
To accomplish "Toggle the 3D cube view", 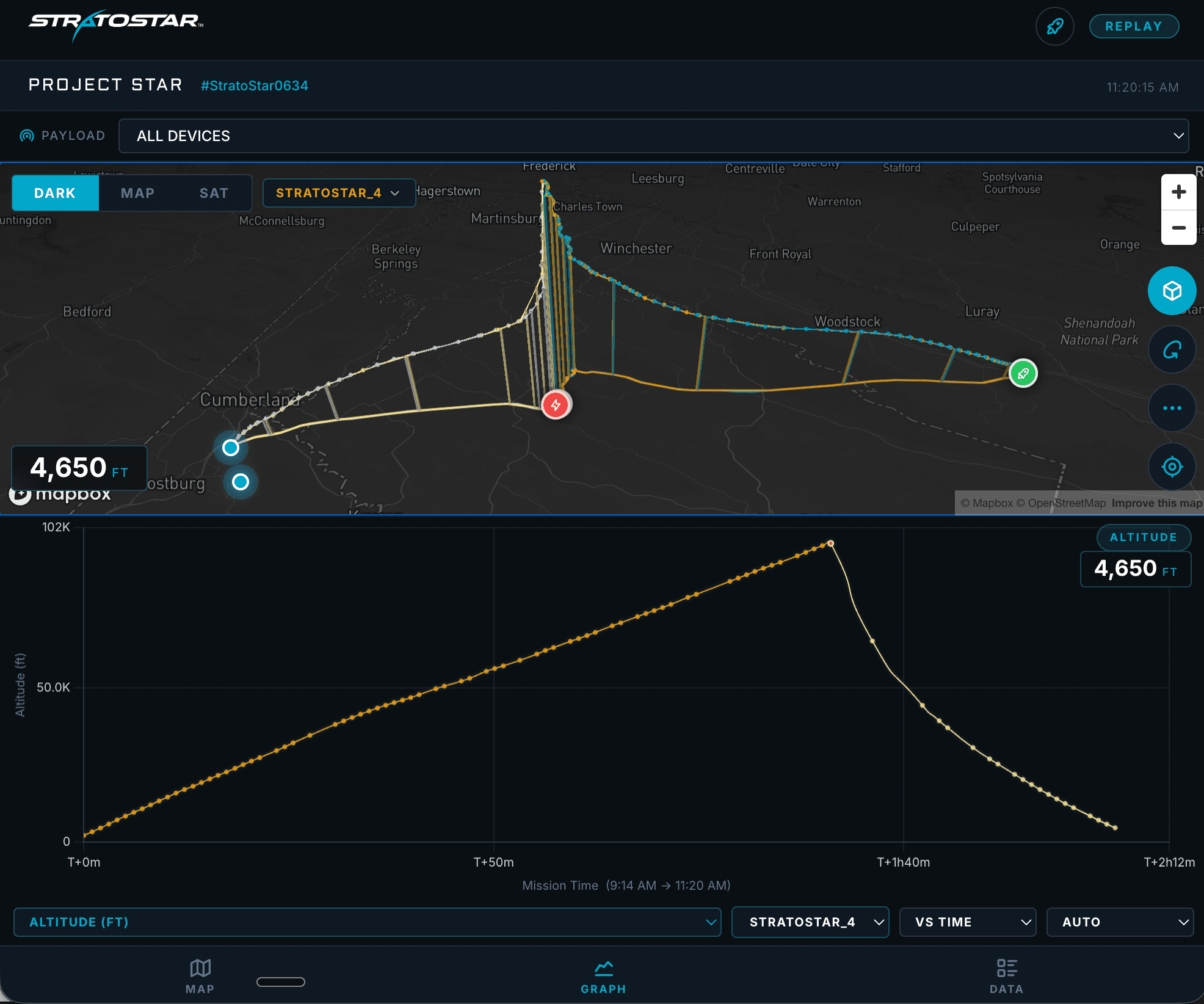I will tap(1172, 291).
